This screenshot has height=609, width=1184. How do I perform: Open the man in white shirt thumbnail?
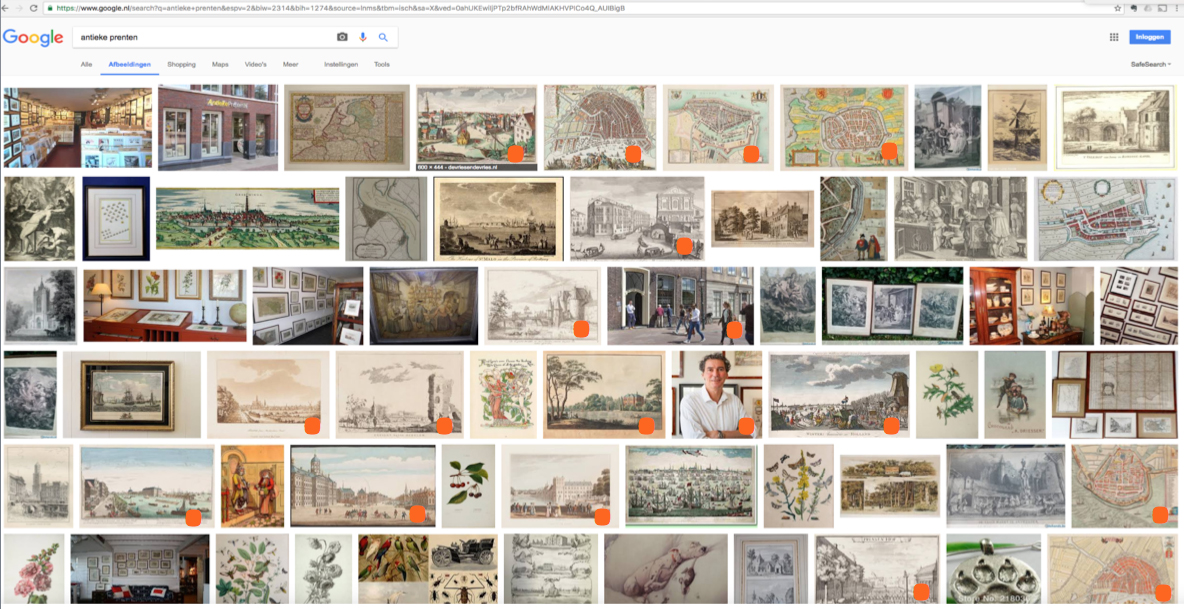717,395
